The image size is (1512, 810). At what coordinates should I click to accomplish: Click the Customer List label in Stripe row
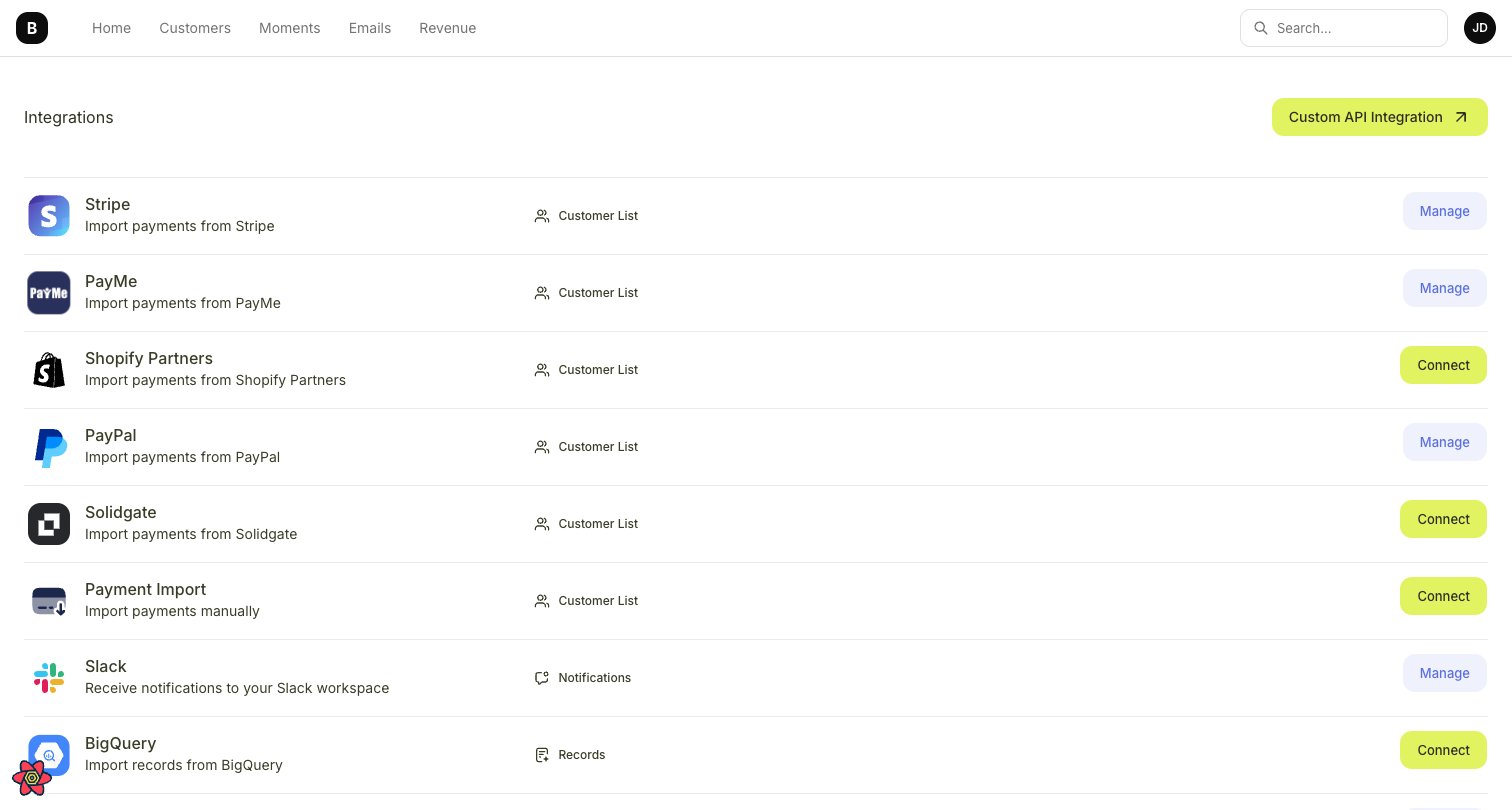tap(598, 216)
